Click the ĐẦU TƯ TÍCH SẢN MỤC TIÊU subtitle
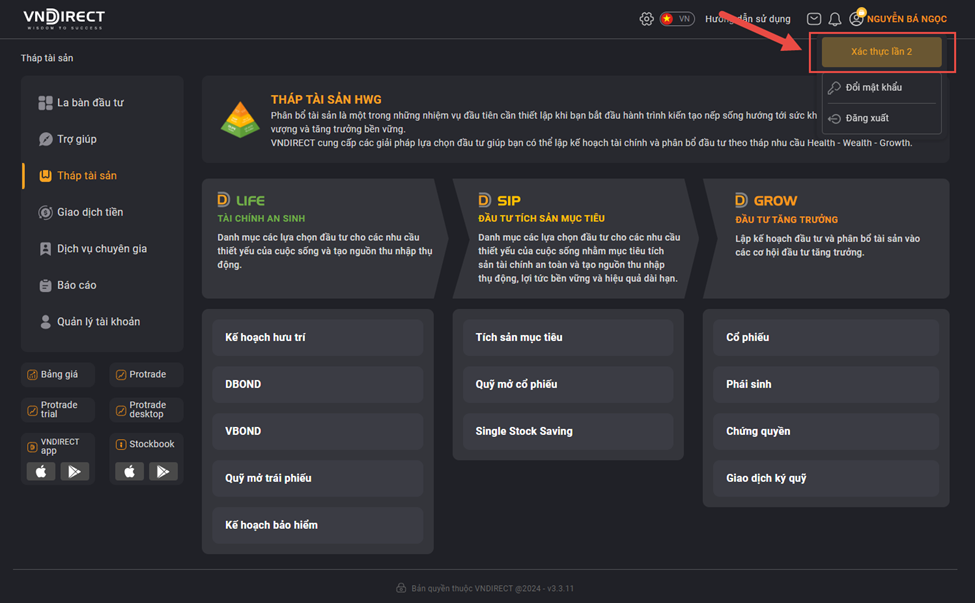This screenshot has height=603, width=975. tap(541, 218)
